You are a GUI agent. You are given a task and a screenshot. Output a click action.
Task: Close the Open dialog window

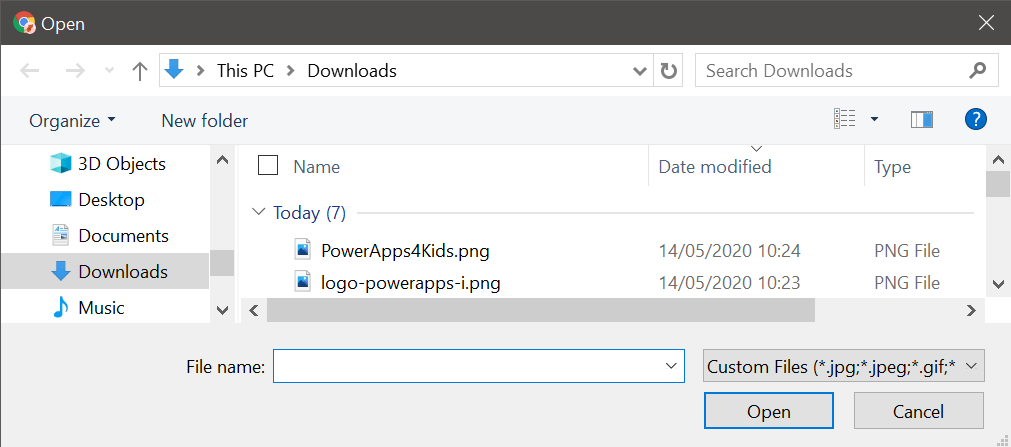coord(986,23)
